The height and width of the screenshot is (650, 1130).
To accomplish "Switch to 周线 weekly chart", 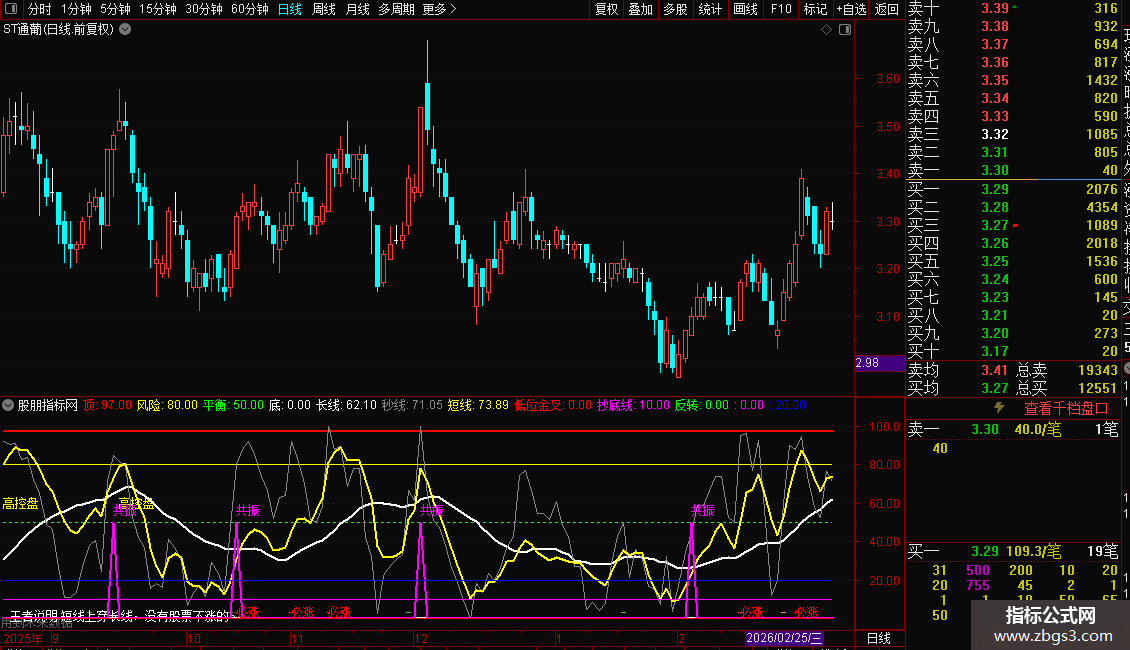I will [324, 9].
